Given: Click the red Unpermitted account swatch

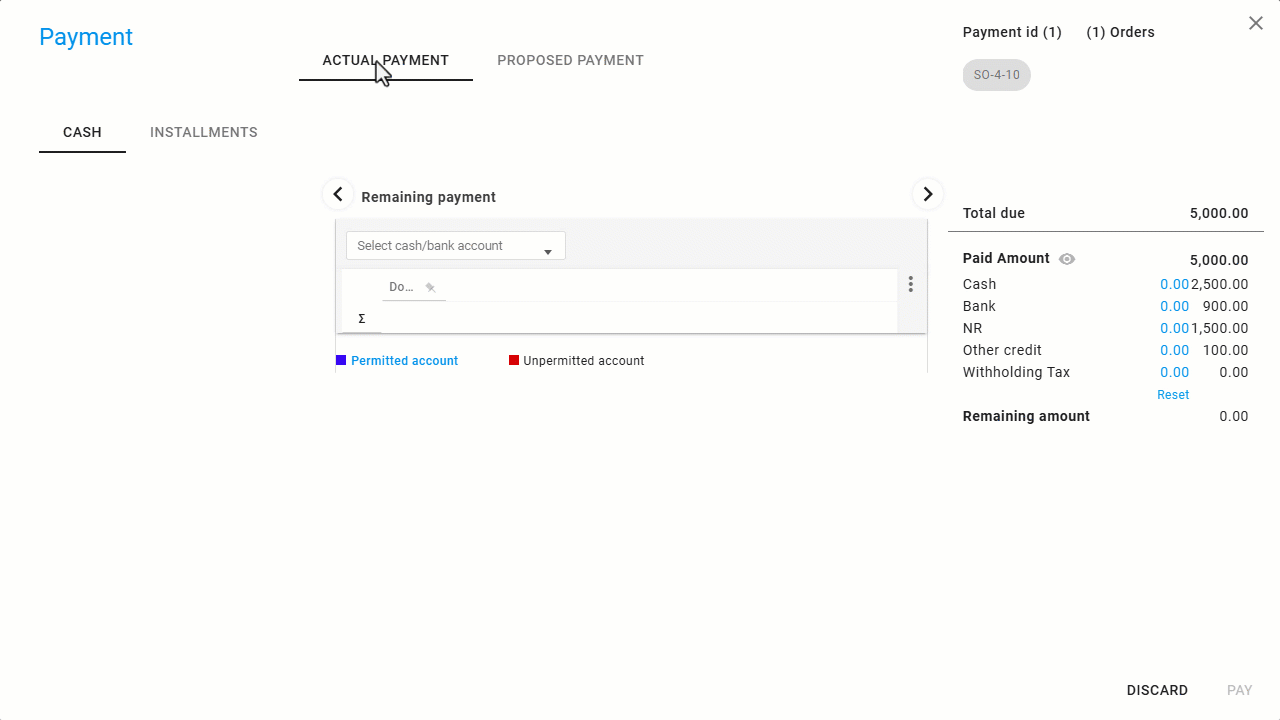Looking at the screenshot, I should coord(514,360).
